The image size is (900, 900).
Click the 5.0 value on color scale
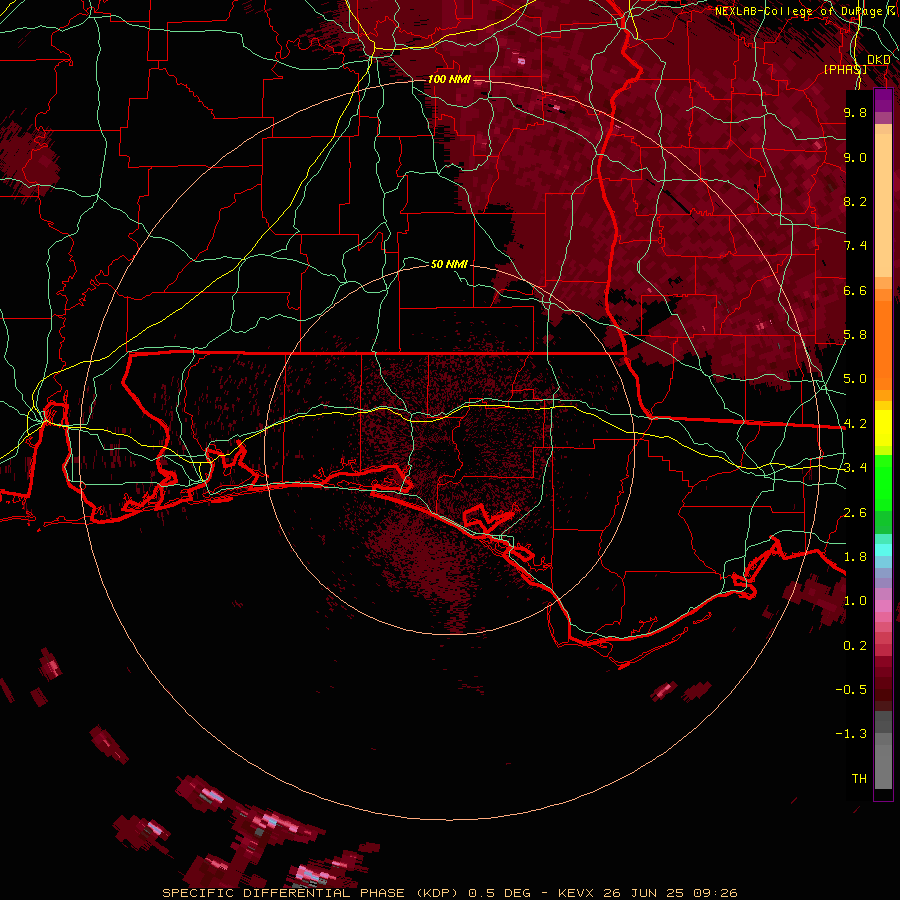855,379
